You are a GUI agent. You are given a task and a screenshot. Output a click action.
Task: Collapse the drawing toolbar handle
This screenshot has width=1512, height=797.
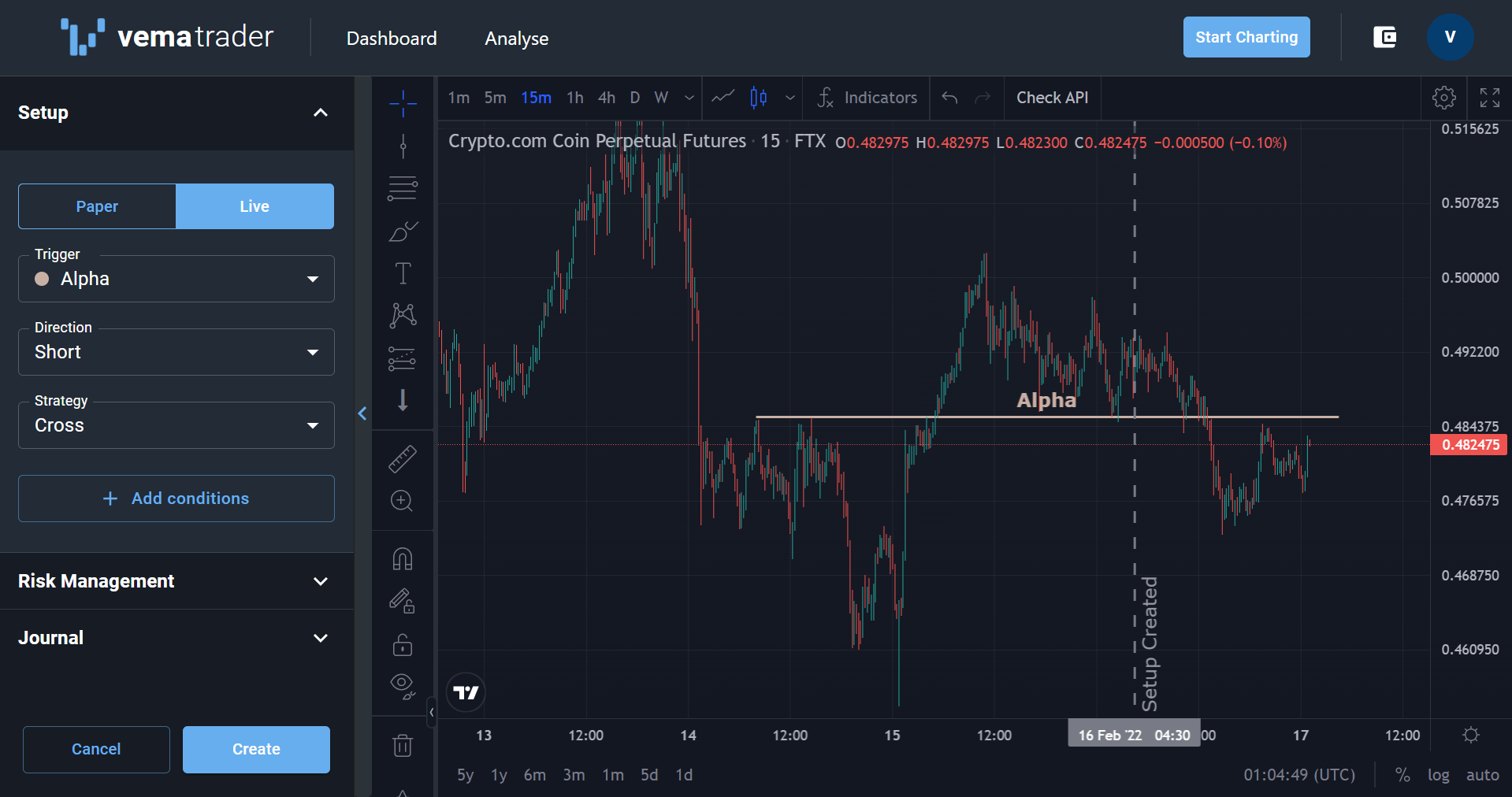[431, 712]
